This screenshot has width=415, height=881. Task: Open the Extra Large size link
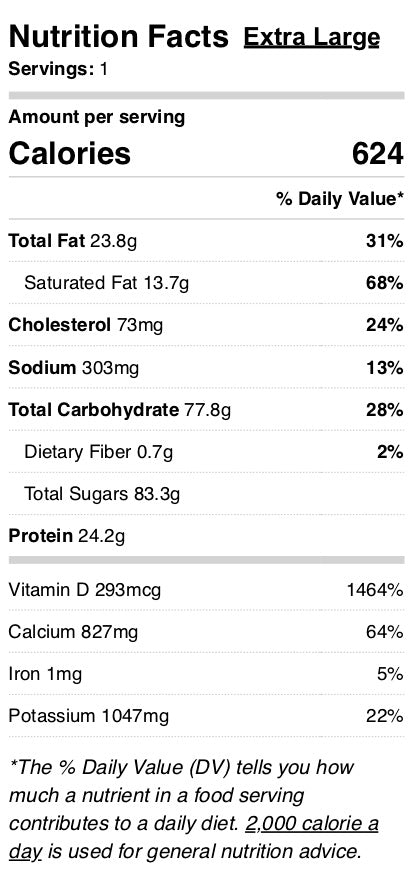pos(312,38)
